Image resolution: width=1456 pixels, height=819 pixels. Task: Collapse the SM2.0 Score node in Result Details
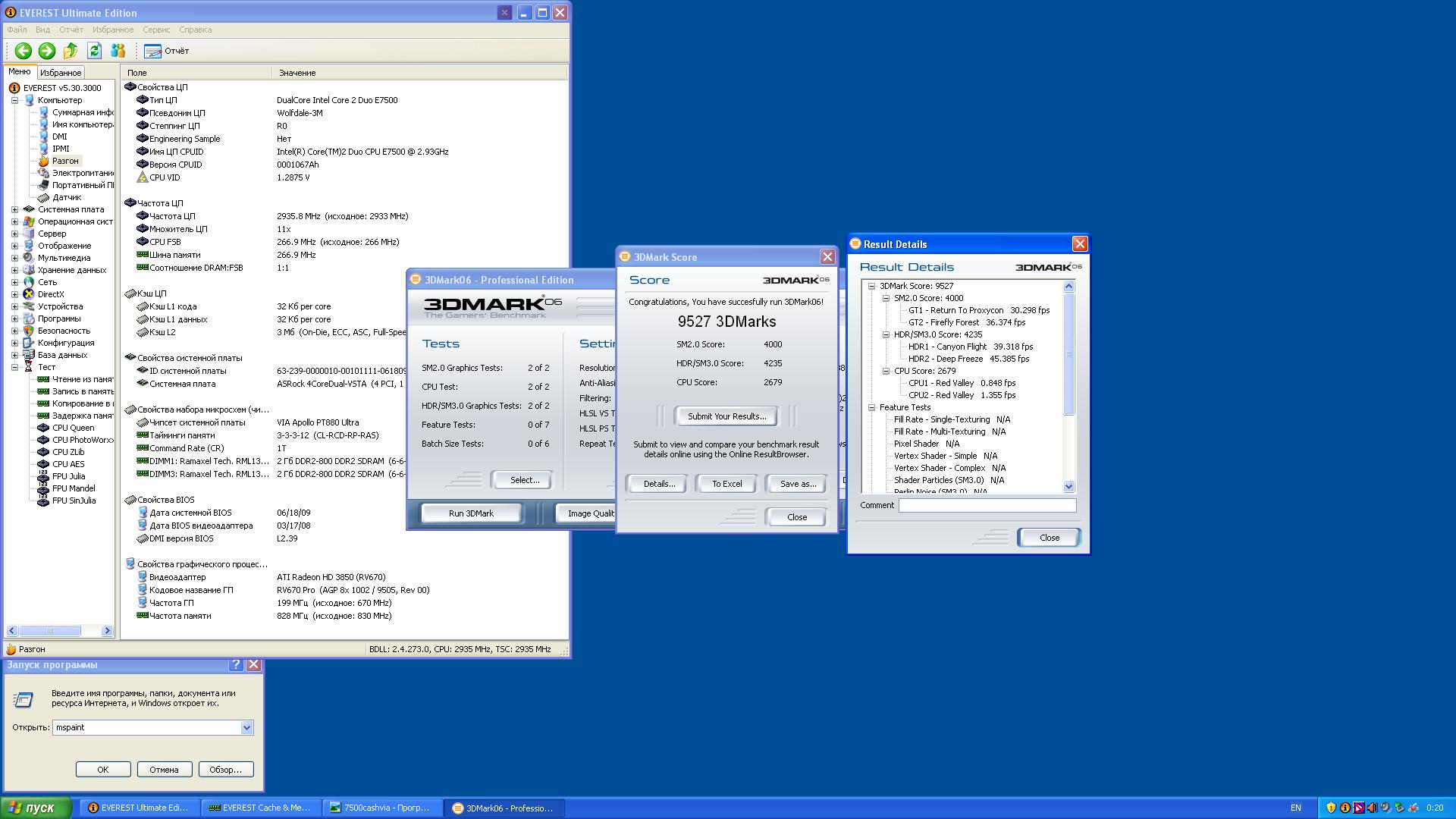pyautogui.click(x=886, y=298)
